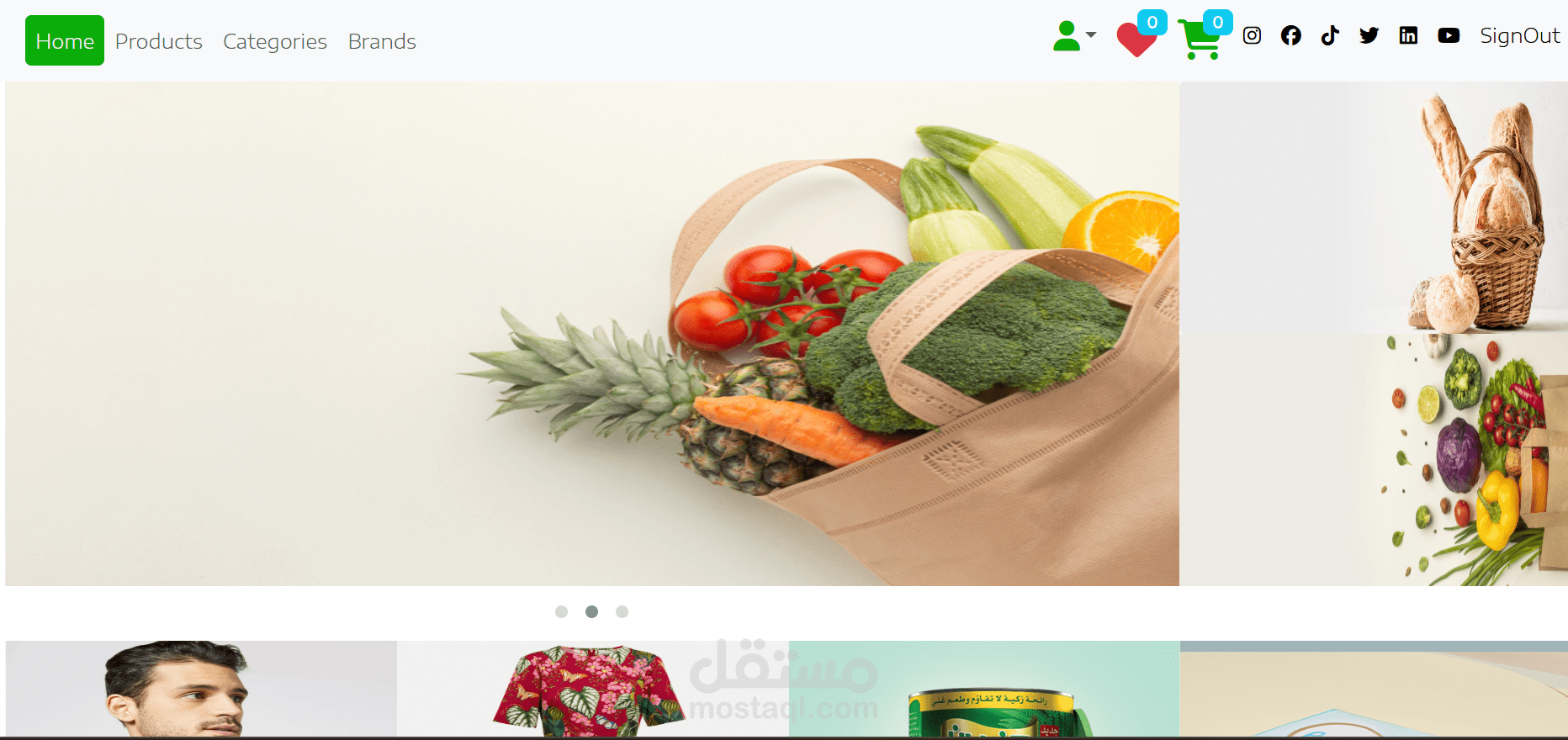Screen dimensions: 1568x740
Task: Expand the user account dropdown
Action: click(x=1074, y=36)
